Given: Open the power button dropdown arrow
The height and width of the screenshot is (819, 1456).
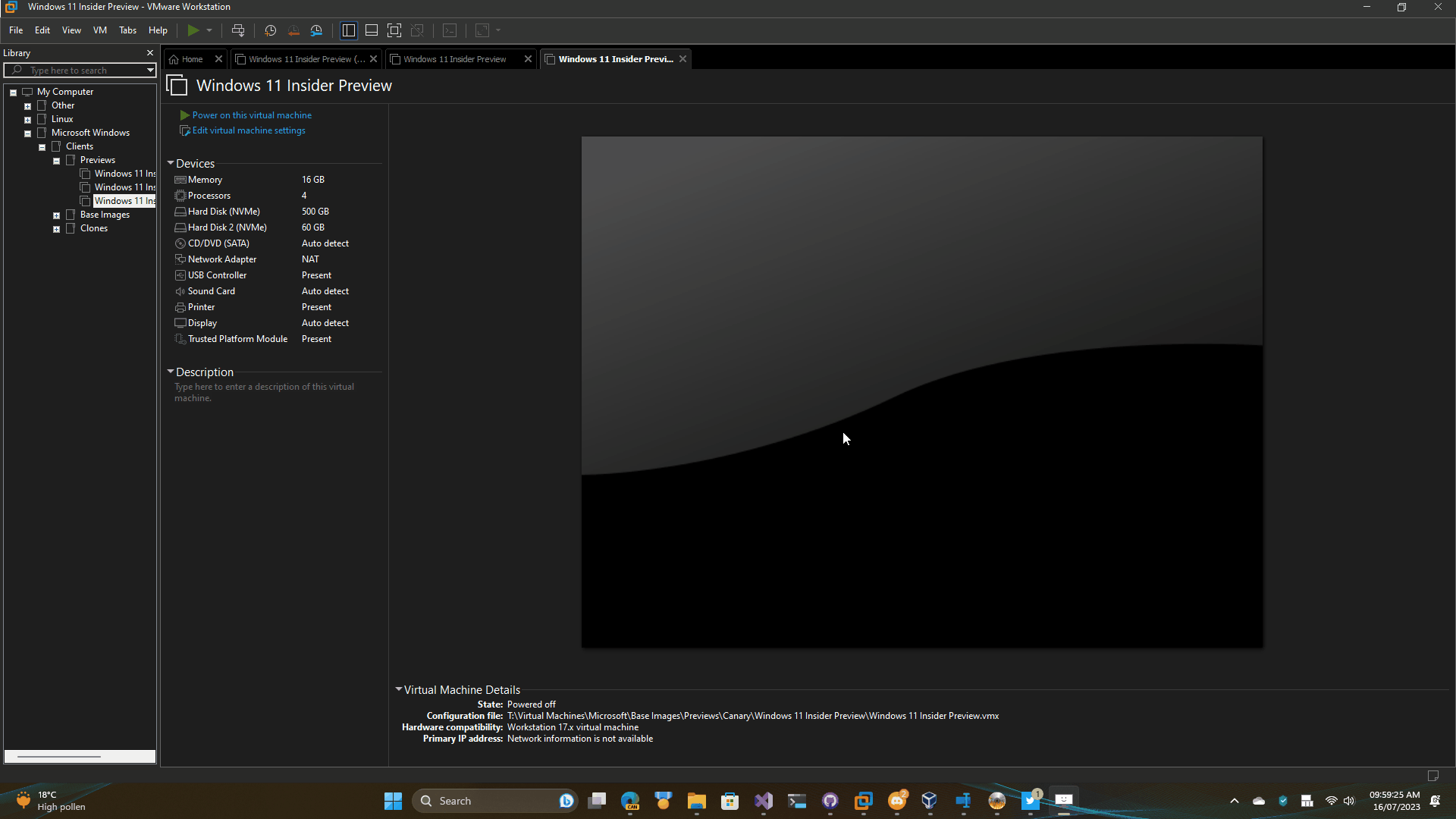Looking at the screenshot, I should coord(209,30).
